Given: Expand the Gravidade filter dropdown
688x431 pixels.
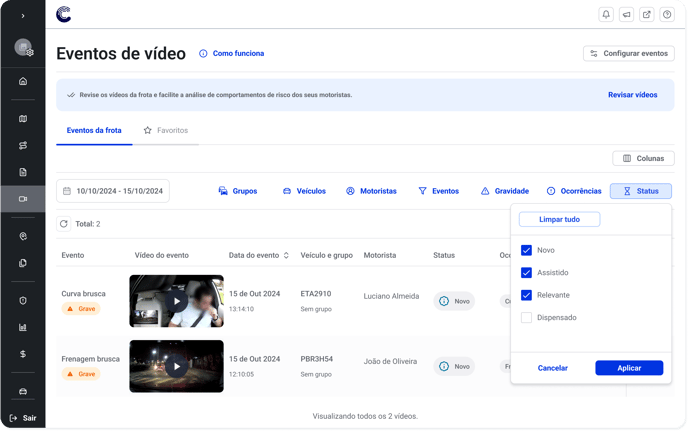Looking at the screenshot, I should pos(504,191).
